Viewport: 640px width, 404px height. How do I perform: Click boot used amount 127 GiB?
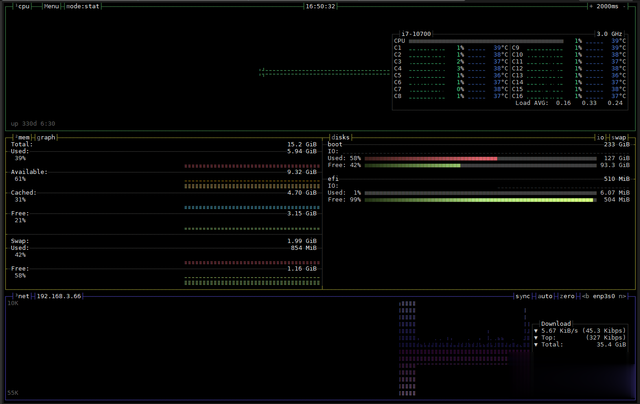617,158
